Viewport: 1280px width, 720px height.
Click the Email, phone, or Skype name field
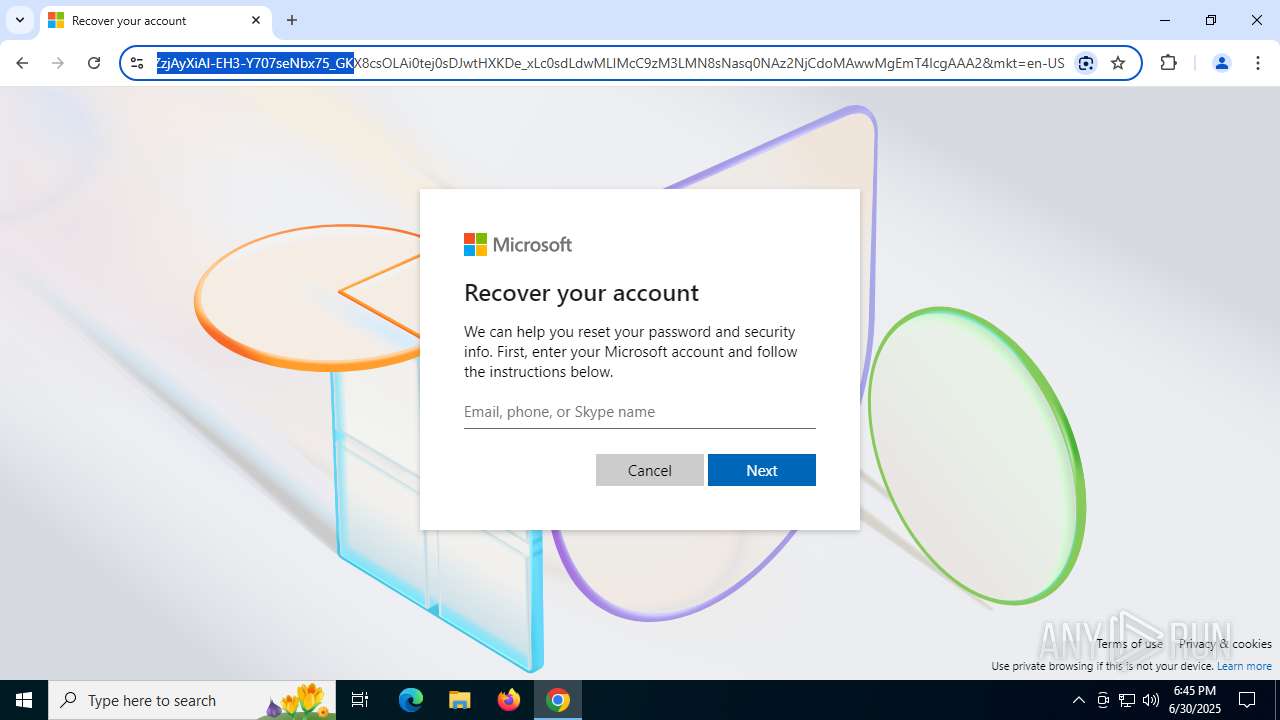[640, 412]
